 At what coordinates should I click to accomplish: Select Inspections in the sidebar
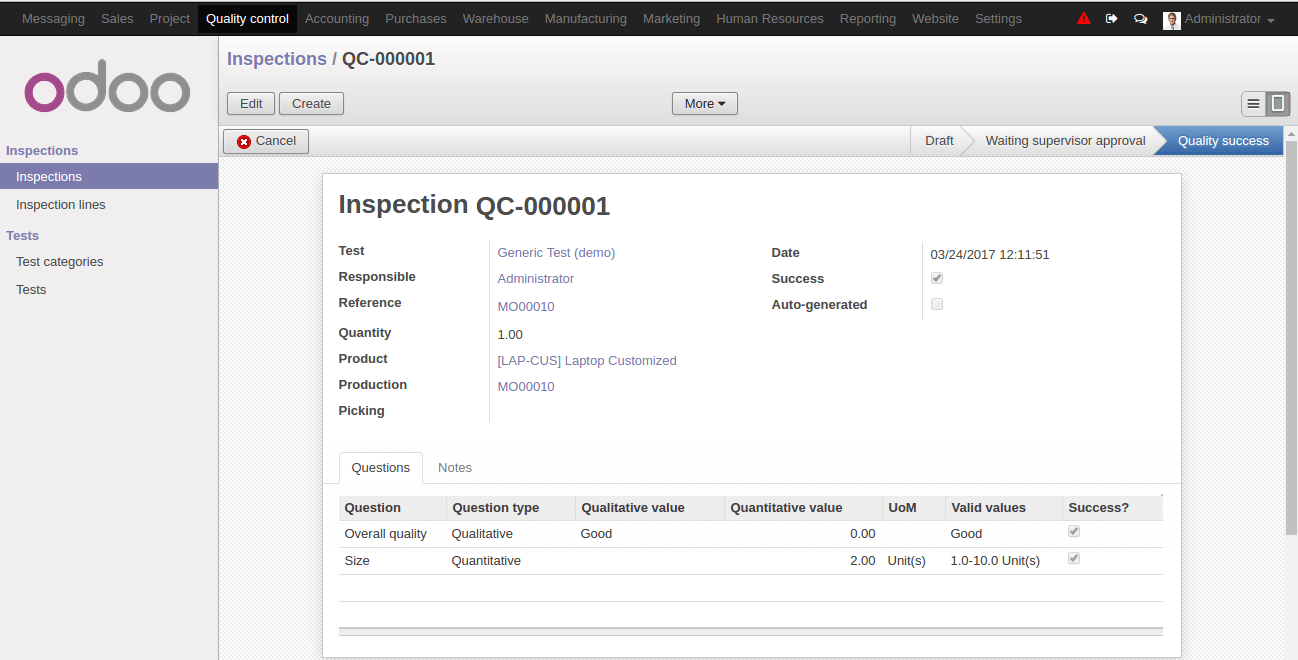(109, 176)
